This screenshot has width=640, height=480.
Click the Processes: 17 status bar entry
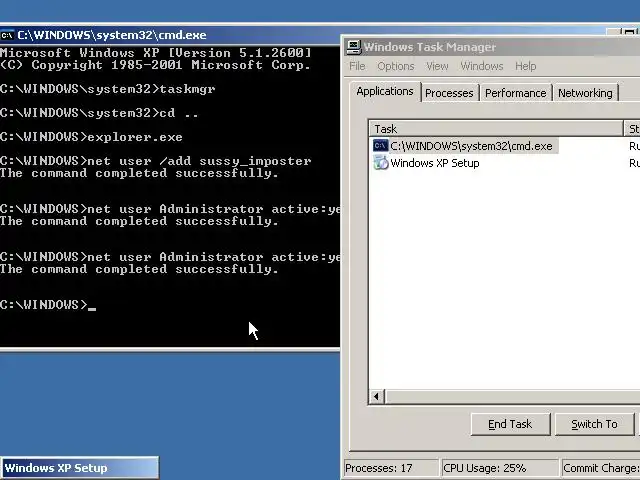(390, 468)
